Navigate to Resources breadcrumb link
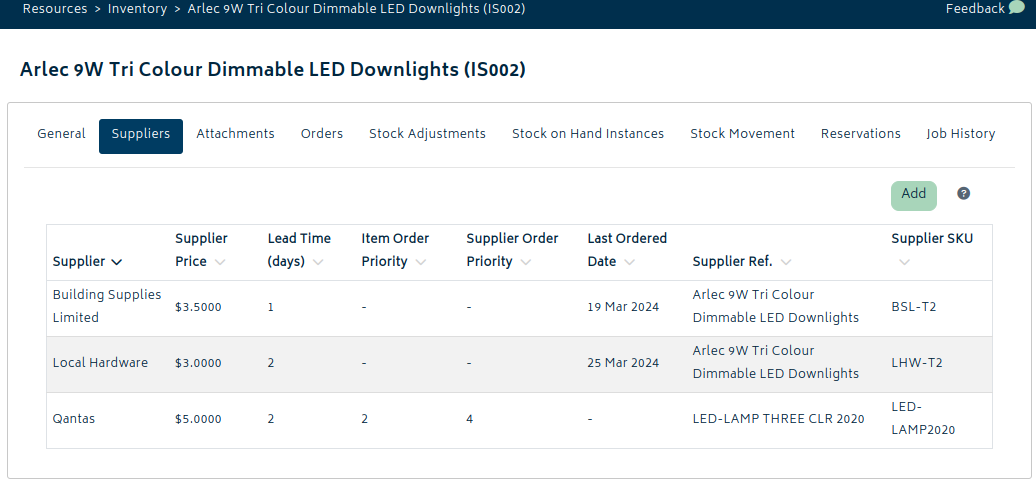 [x=55, y=9]
